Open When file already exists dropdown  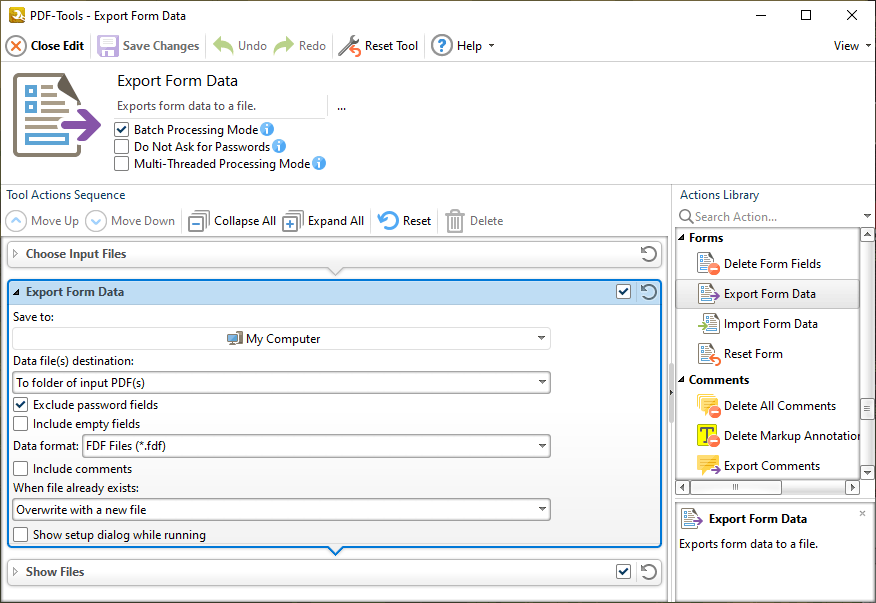coord(281,510)
